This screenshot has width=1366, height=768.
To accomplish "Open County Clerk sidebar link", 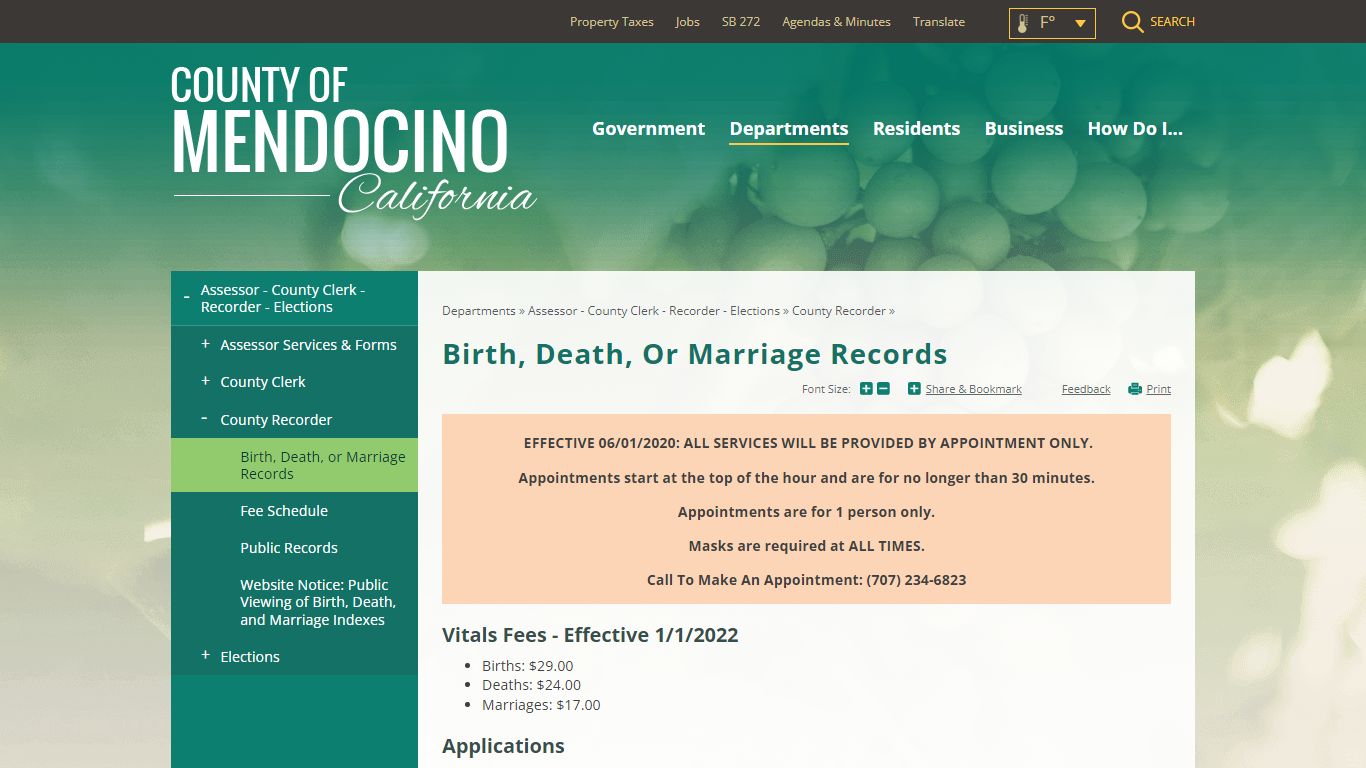I will pos(263,382).
